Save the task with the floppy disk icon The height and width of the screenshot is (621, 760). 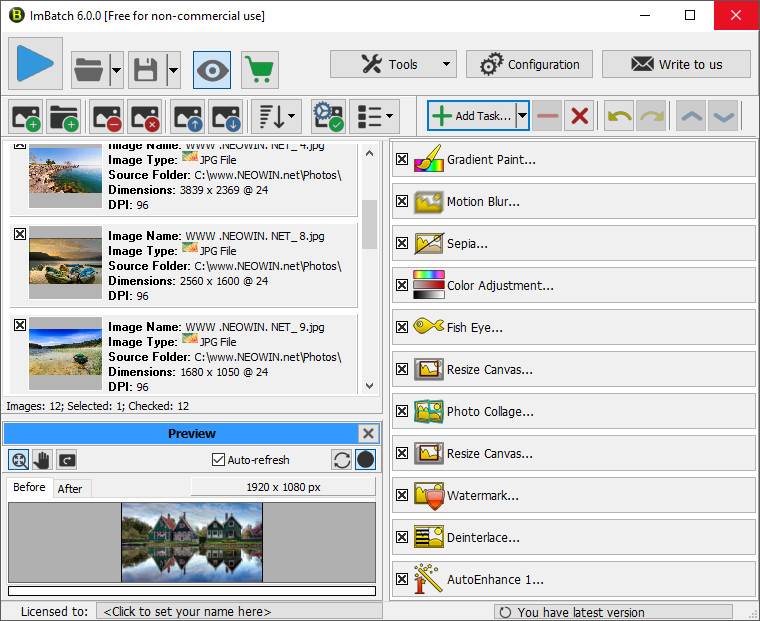coord(147,70)
